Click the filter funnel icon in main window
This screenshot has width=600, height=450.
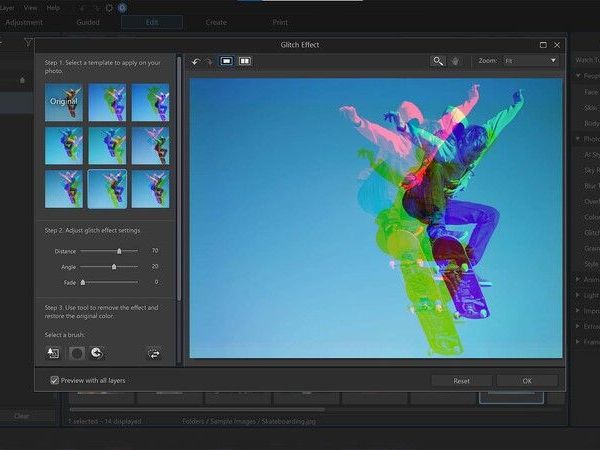28,42
